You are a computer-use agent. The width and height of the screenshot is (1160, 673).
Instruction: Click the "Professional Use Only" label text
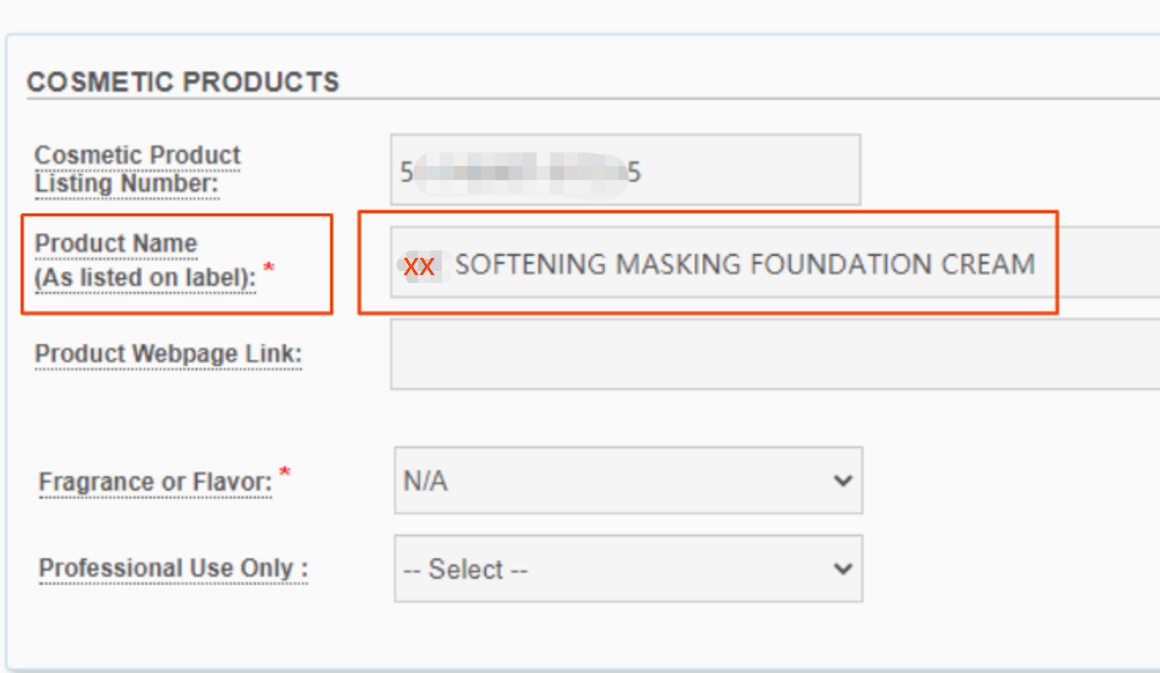[x=172, y=569]
